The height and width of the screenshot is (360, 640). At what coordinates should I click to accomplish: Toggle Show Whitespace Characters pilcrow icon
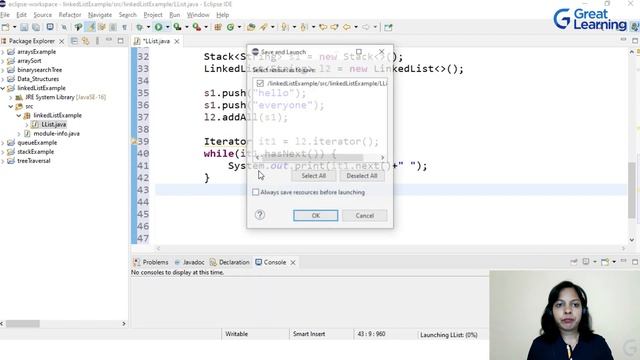pyautogui.click(x=124, y=27)
